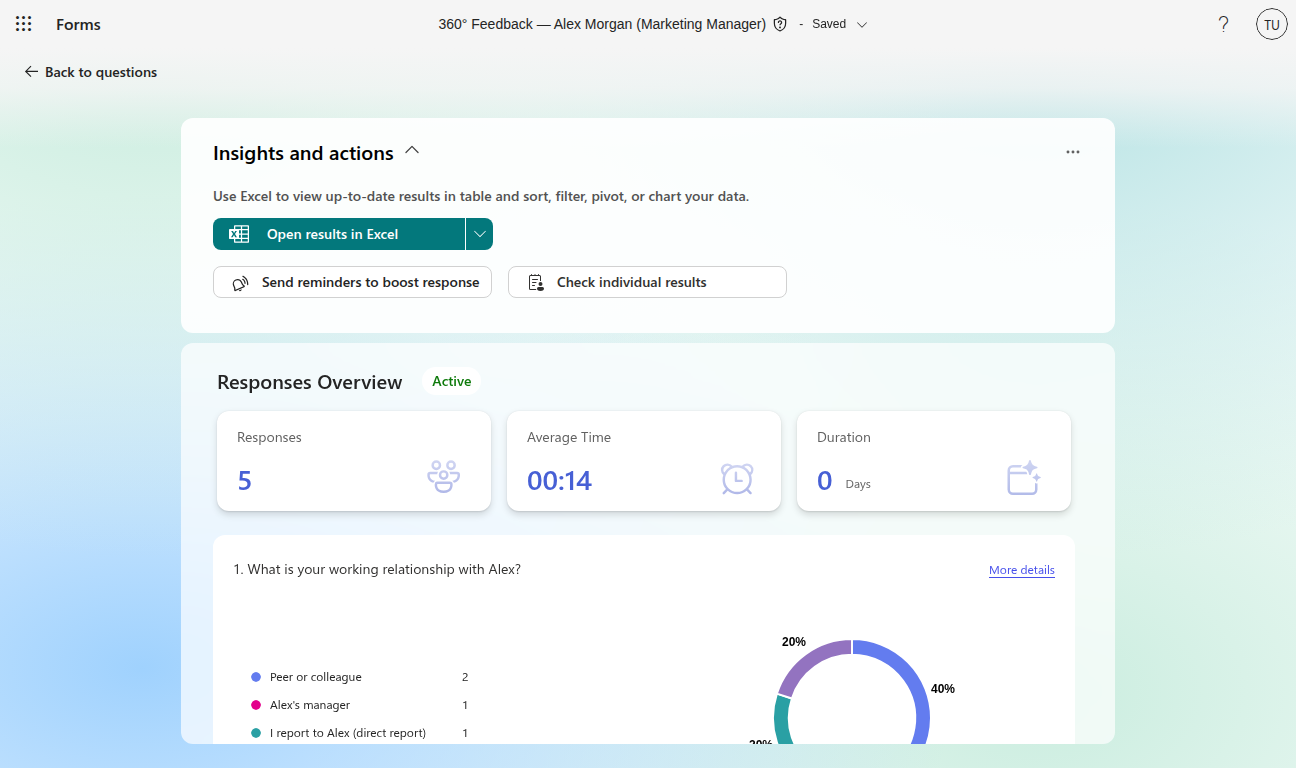Click the pink Alex's manager legend dot
The height and width of the screenshot is (768, 1296).
(256, 705)
